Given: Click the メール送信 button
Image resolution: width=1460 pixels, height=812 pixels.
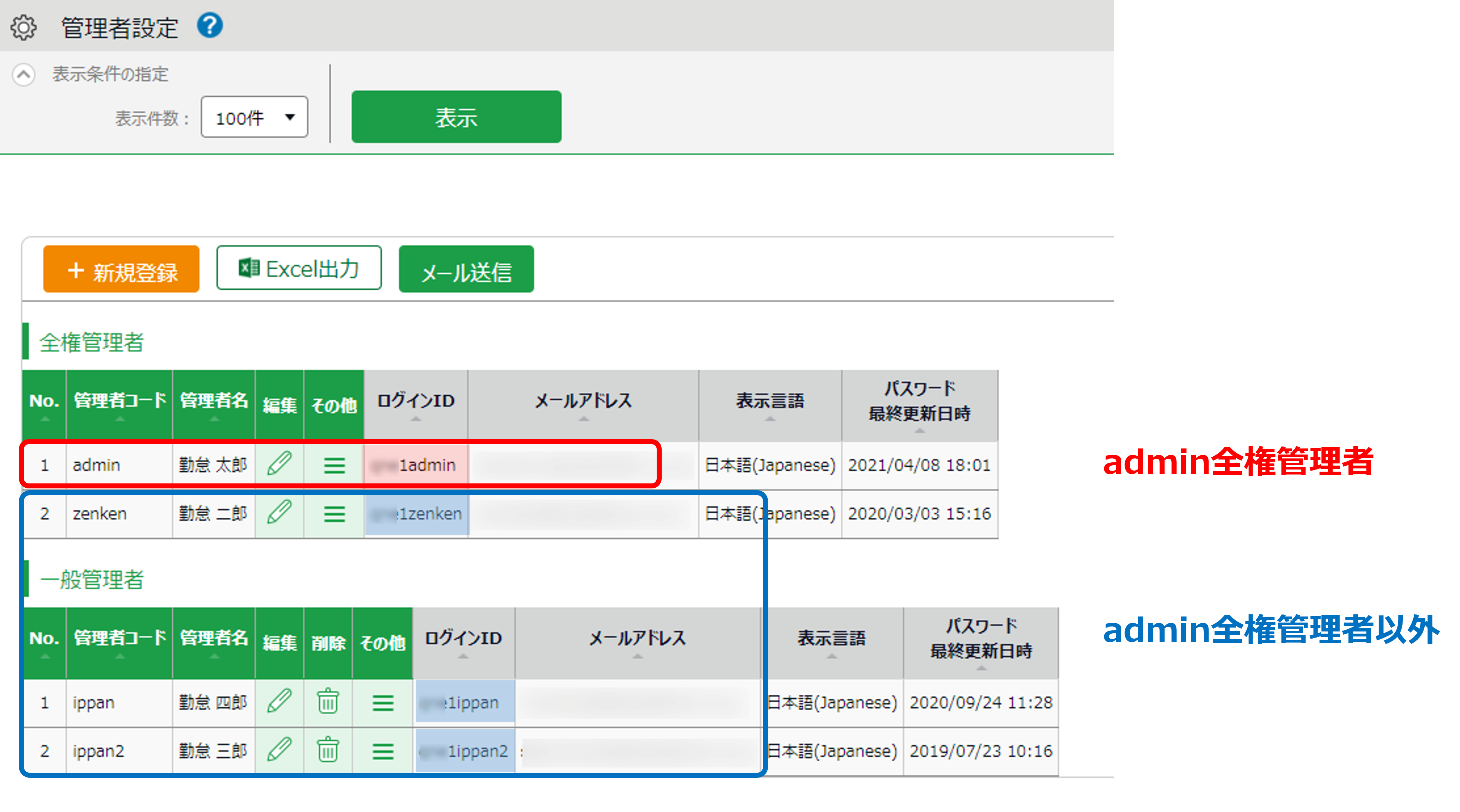Looking at the screenshot, I should 466,270.
